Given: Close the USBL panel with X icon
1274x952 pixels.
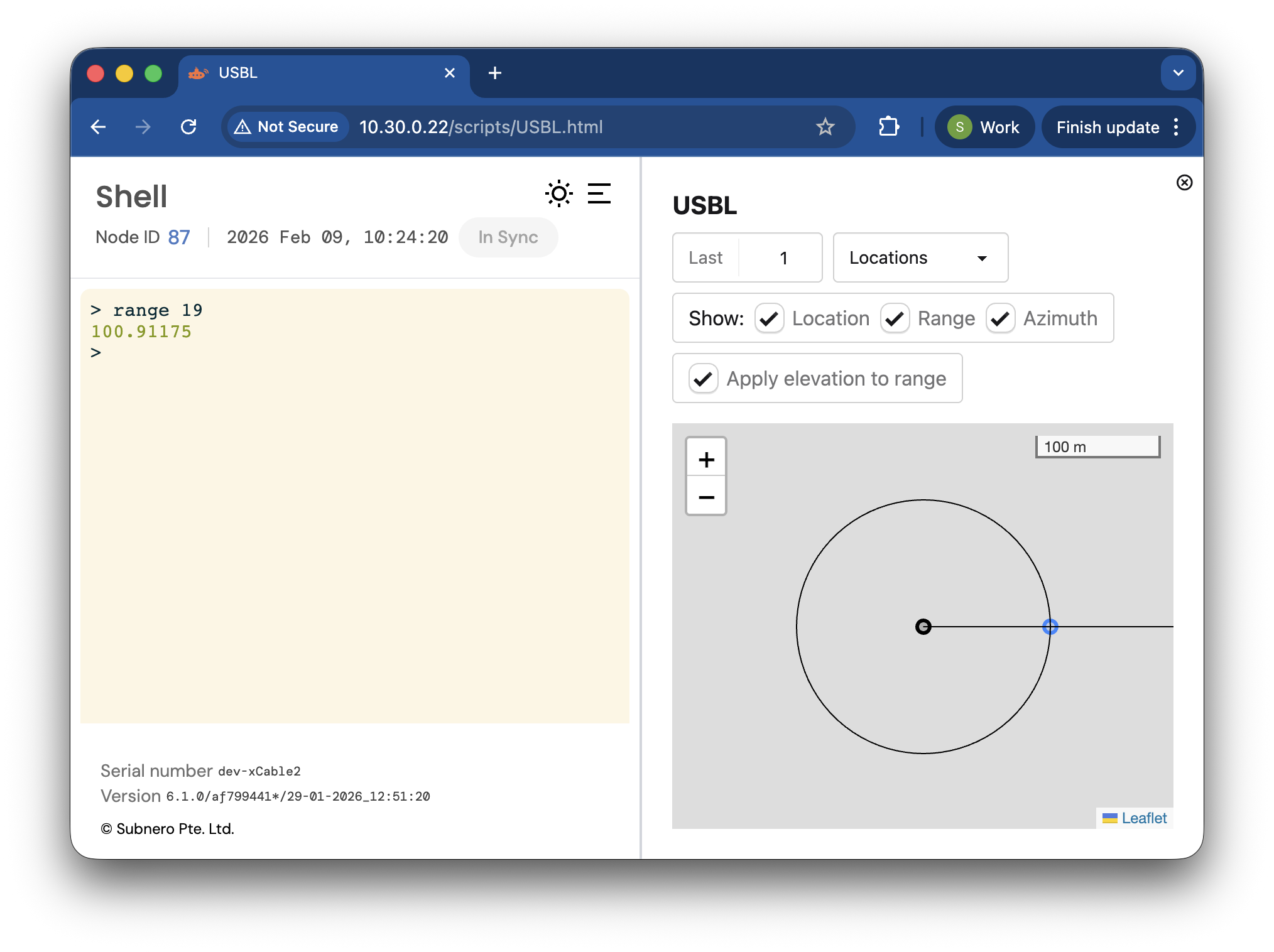Looking at the screenshot, I should click(1184, 183).
